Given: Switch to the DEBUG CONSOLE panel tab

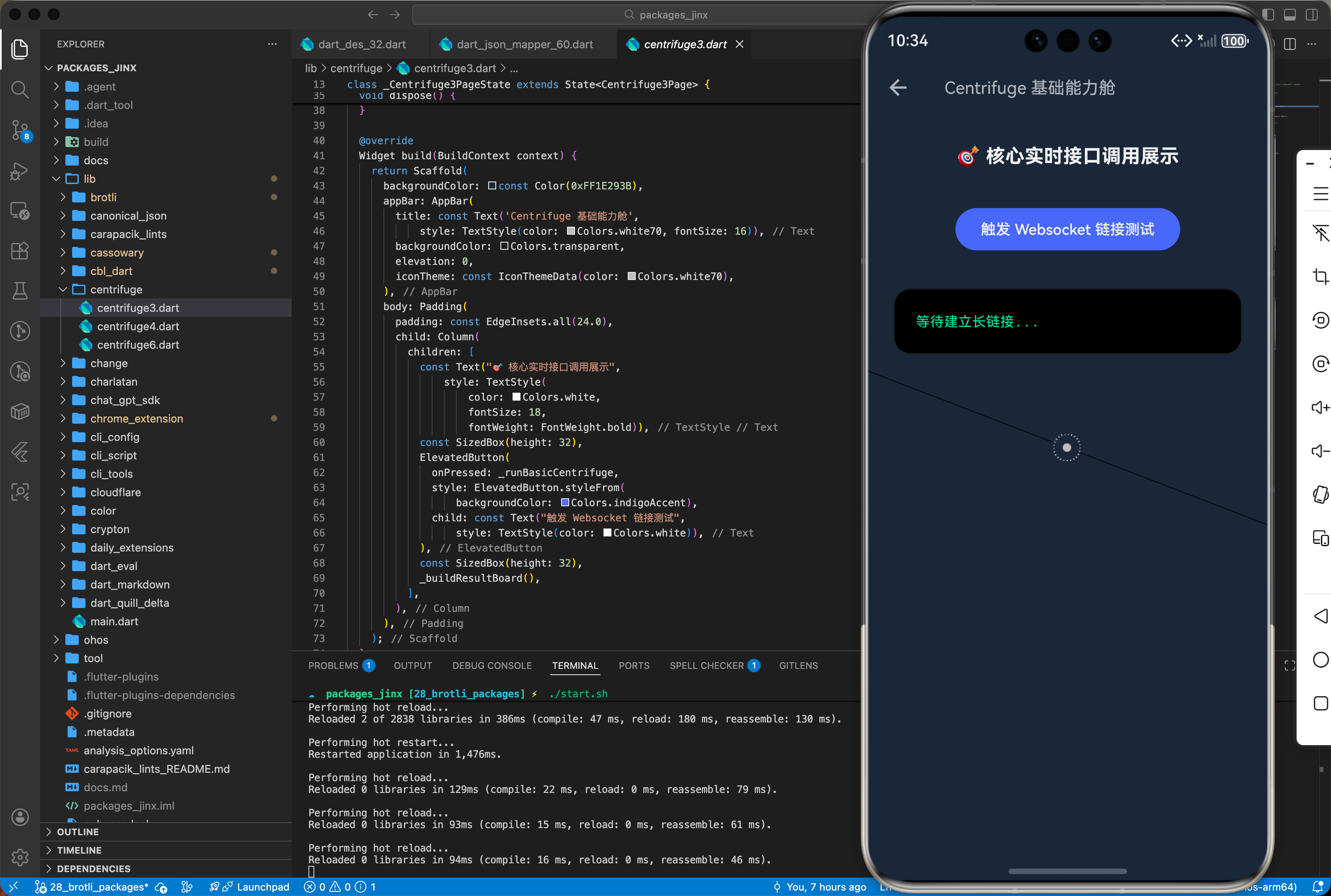Looking at the screenshot, I should pyautogui.click(x=491, y=666).
